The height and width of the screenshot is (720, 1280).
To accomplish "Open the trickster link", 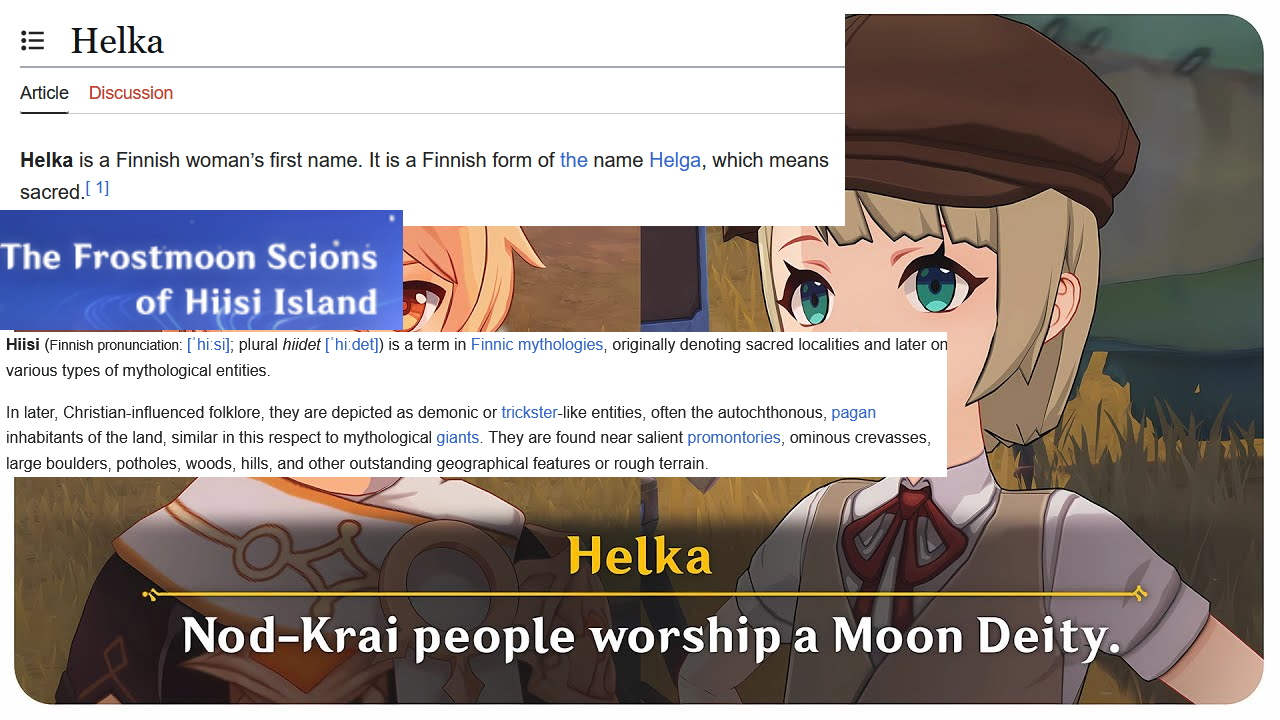I will coord(529,412).
